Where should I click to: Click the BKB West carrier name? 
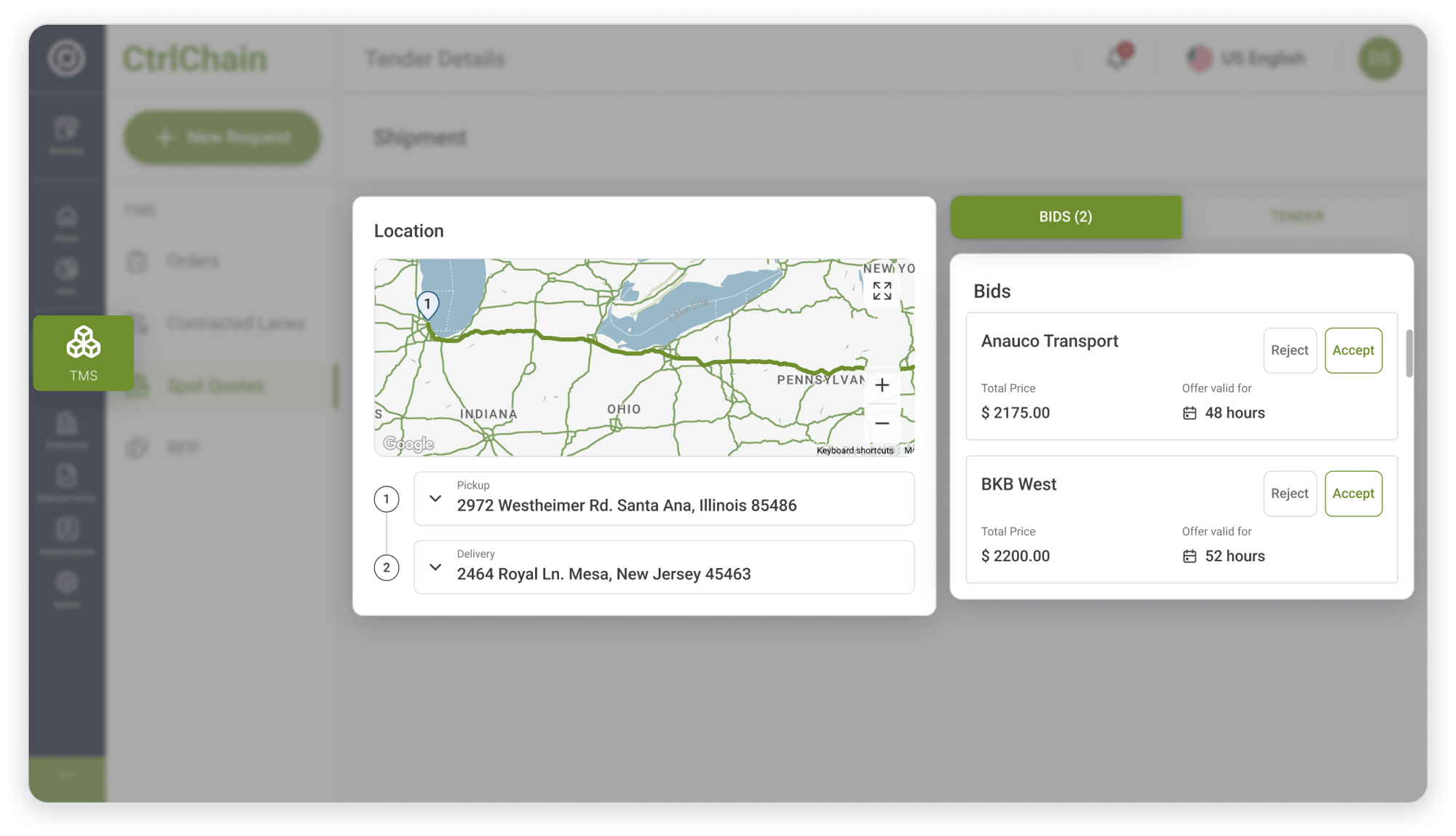tap(1018, 484)
